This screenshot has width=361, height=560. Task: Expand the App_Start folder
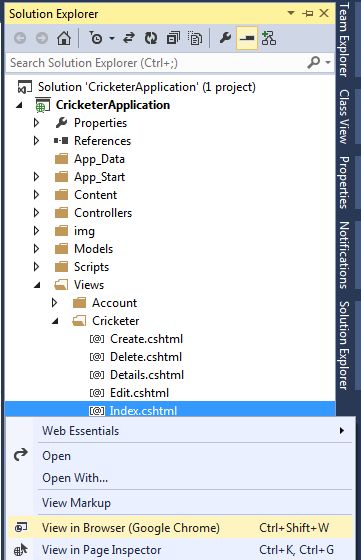click(36, 177)
